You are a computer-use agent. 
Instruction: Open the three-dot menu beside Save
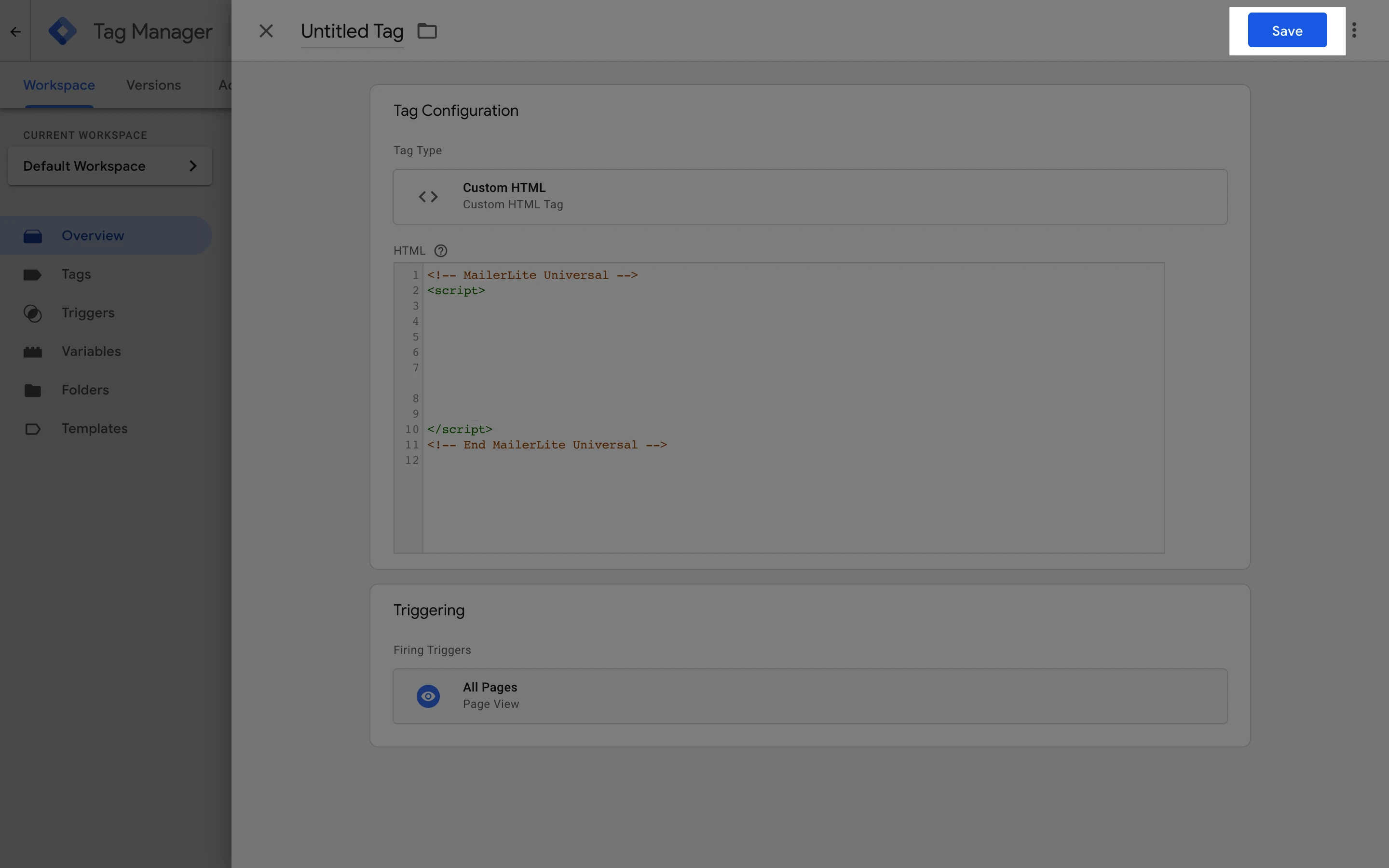tap(1353, 30)
